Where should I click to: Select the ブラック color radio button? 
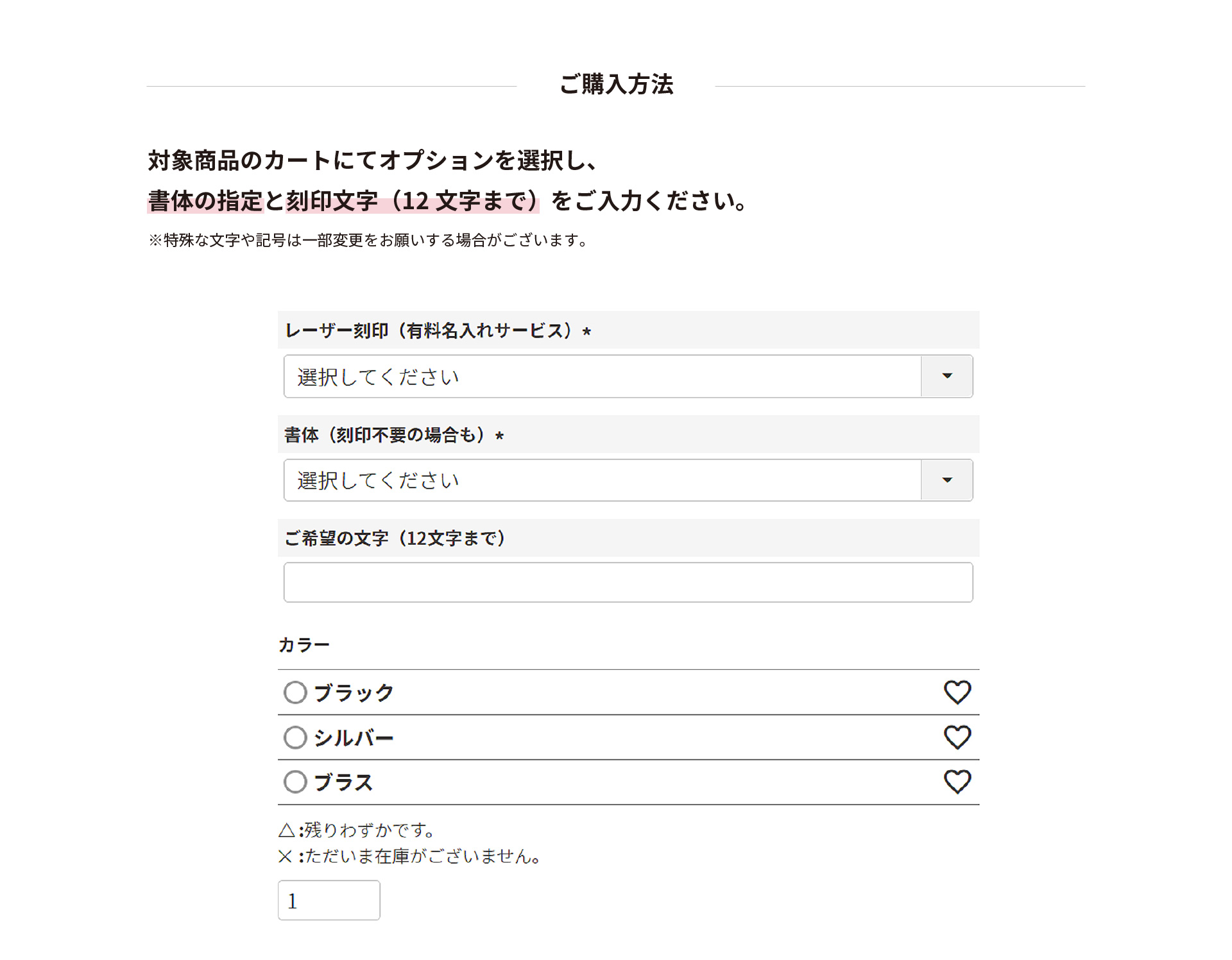(295, 692)
